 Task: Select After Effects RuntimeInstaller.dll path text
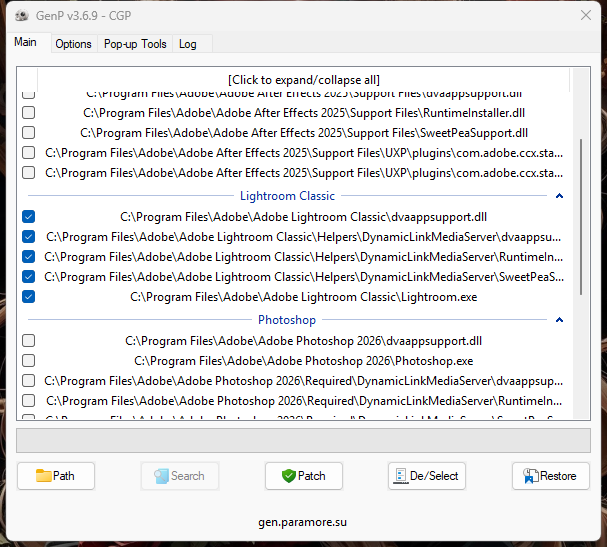[304, 113]
